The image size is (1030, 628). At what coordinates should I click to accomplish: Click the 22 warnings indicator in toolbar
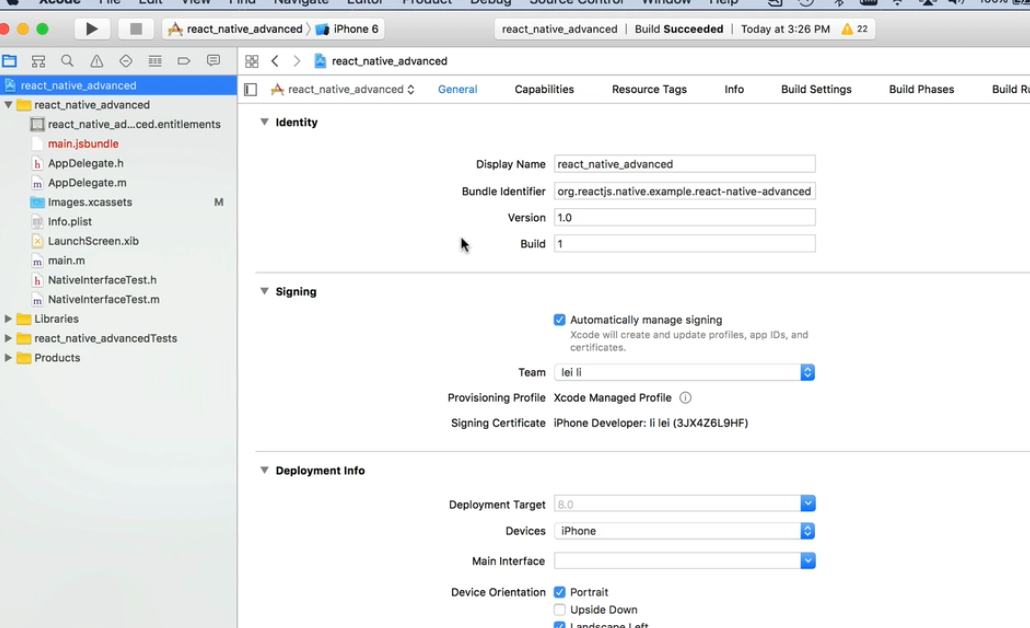click(855, 29)
